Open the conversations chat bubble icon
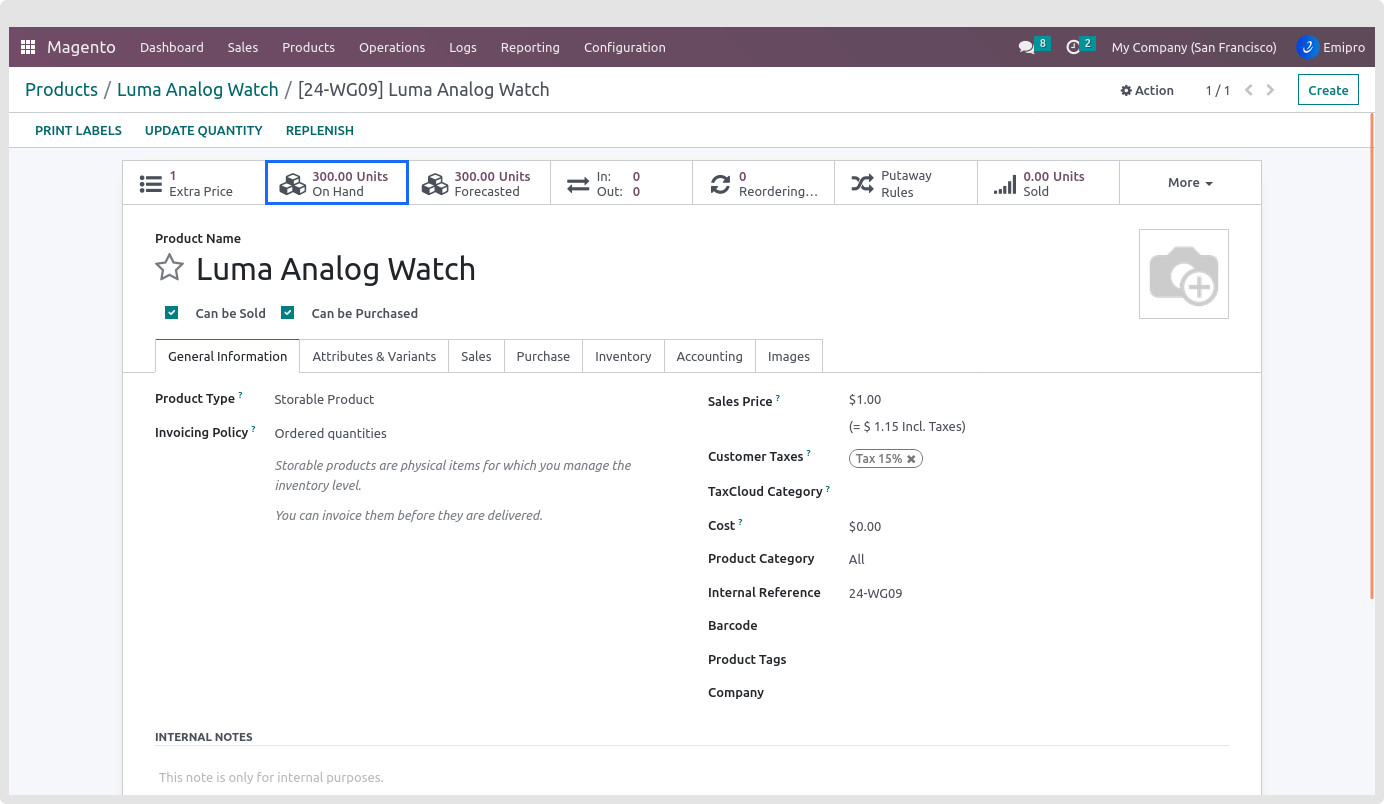Image resolution: width=1384 pixels, height=804 pixels. tap(1026, 47)
